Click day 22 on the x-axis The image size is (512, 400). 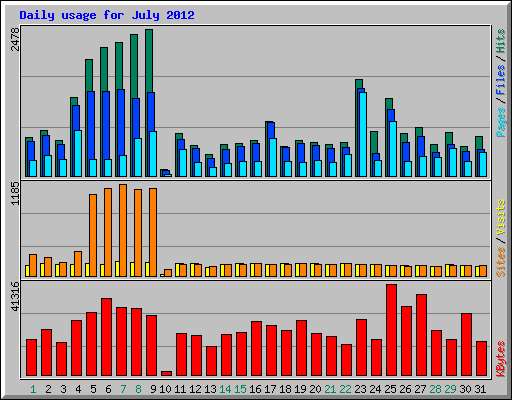pyautogui.click(x=345, y=389)
